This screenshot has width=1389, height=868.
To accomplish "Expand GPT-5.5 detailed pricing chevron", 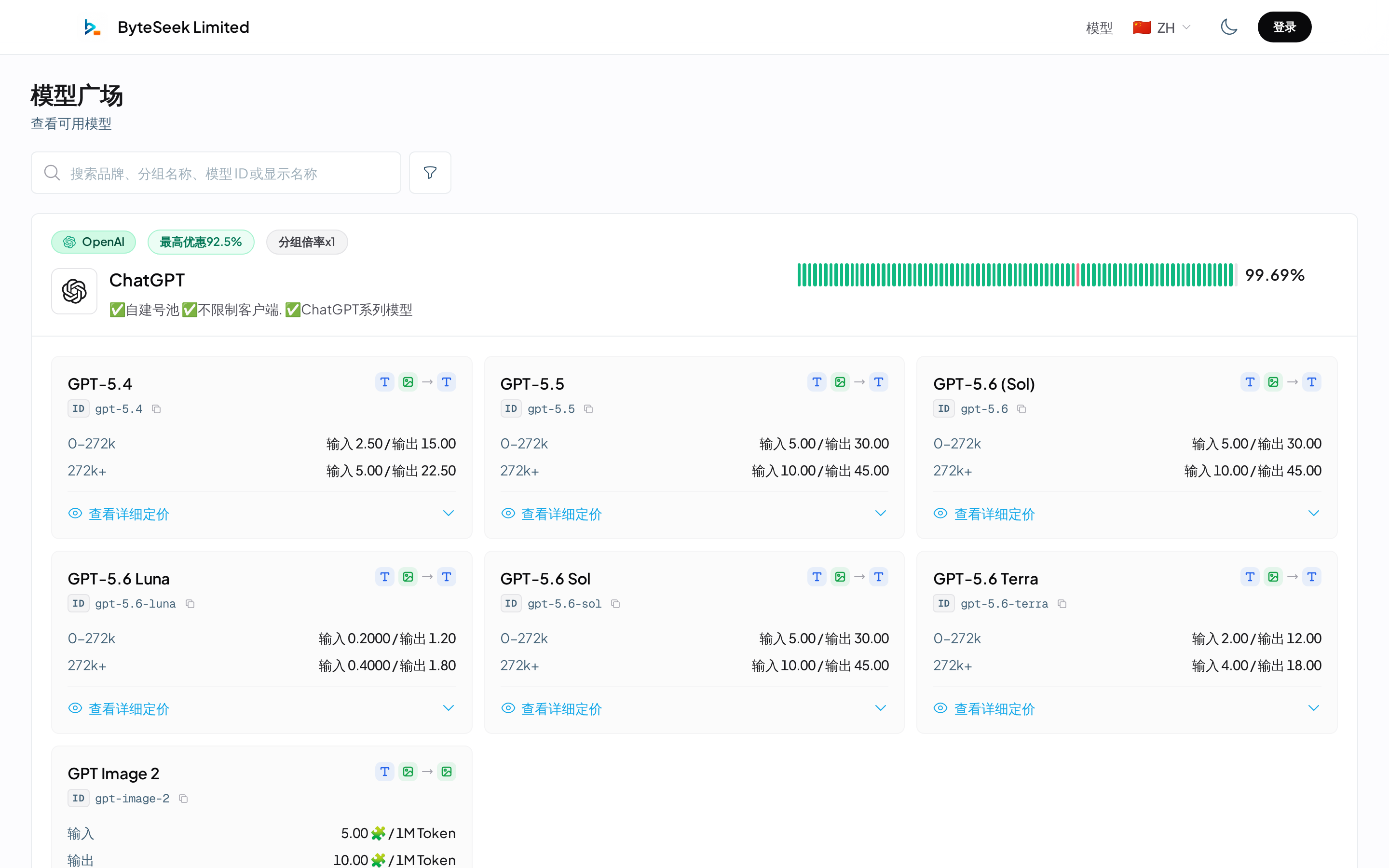I will click(881, 513).
